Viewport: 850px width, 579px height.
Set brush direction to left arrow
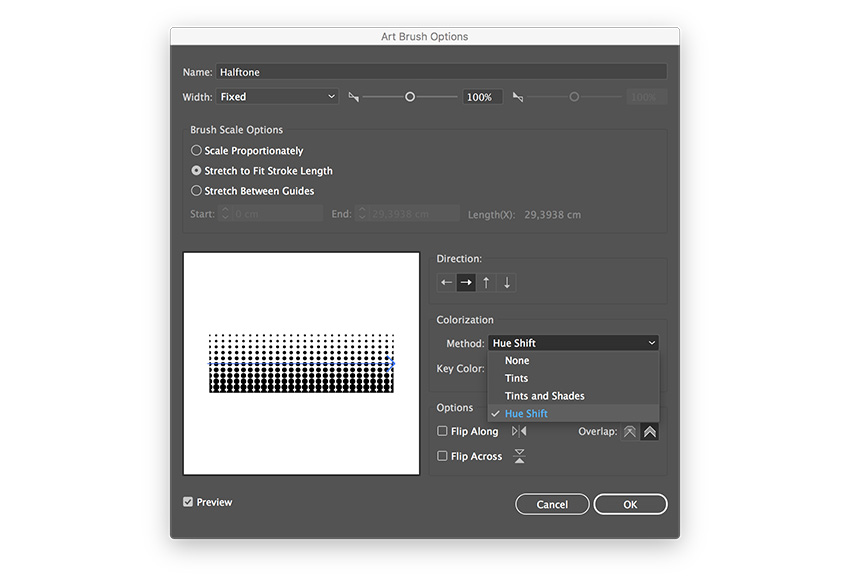coord(446,282)
